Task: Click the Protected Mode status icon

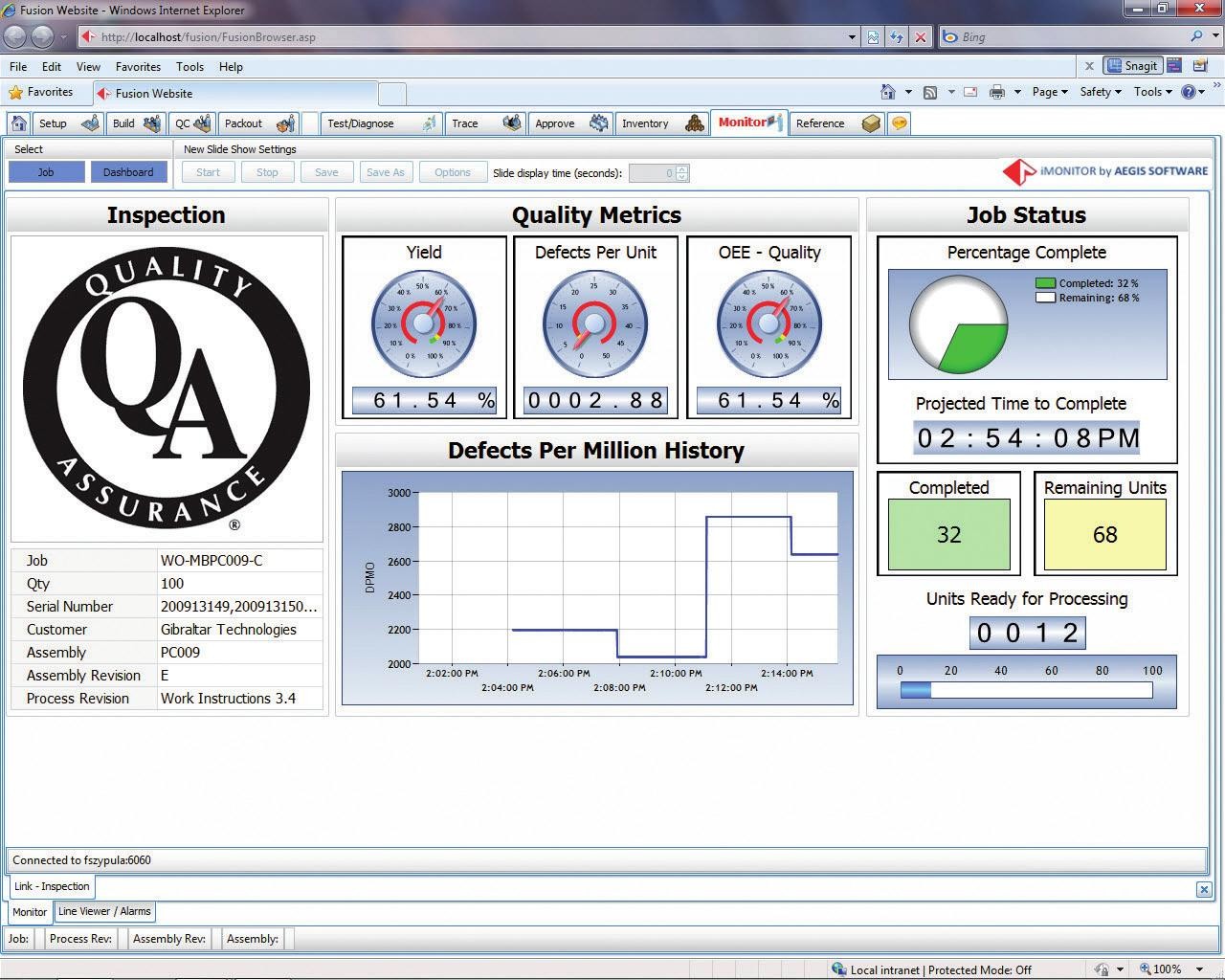Action: (838, 969)
